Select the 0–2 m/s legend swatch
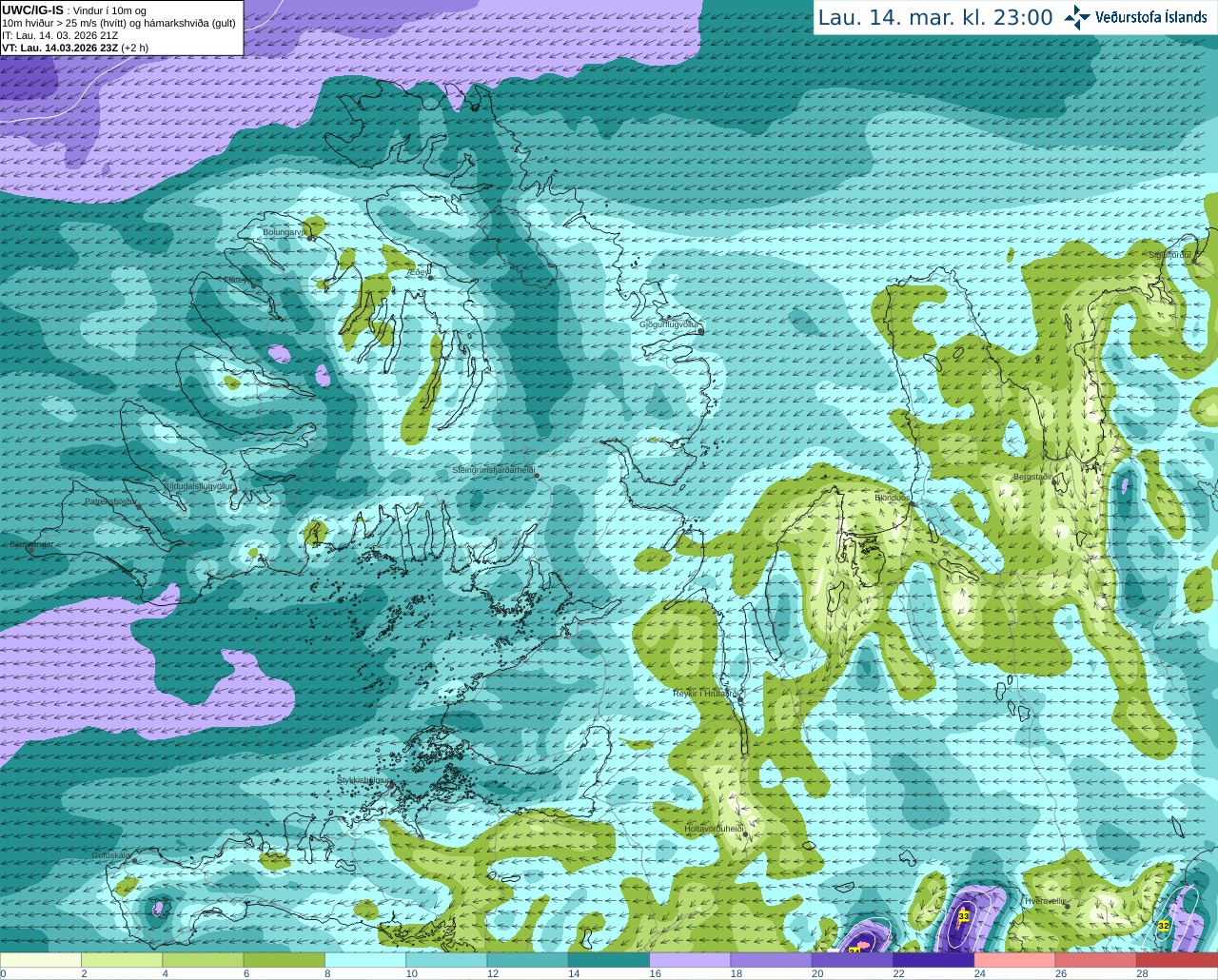The width and height of the screenshot is (1218, 980). pyautogui.click(x=40, y=960)
